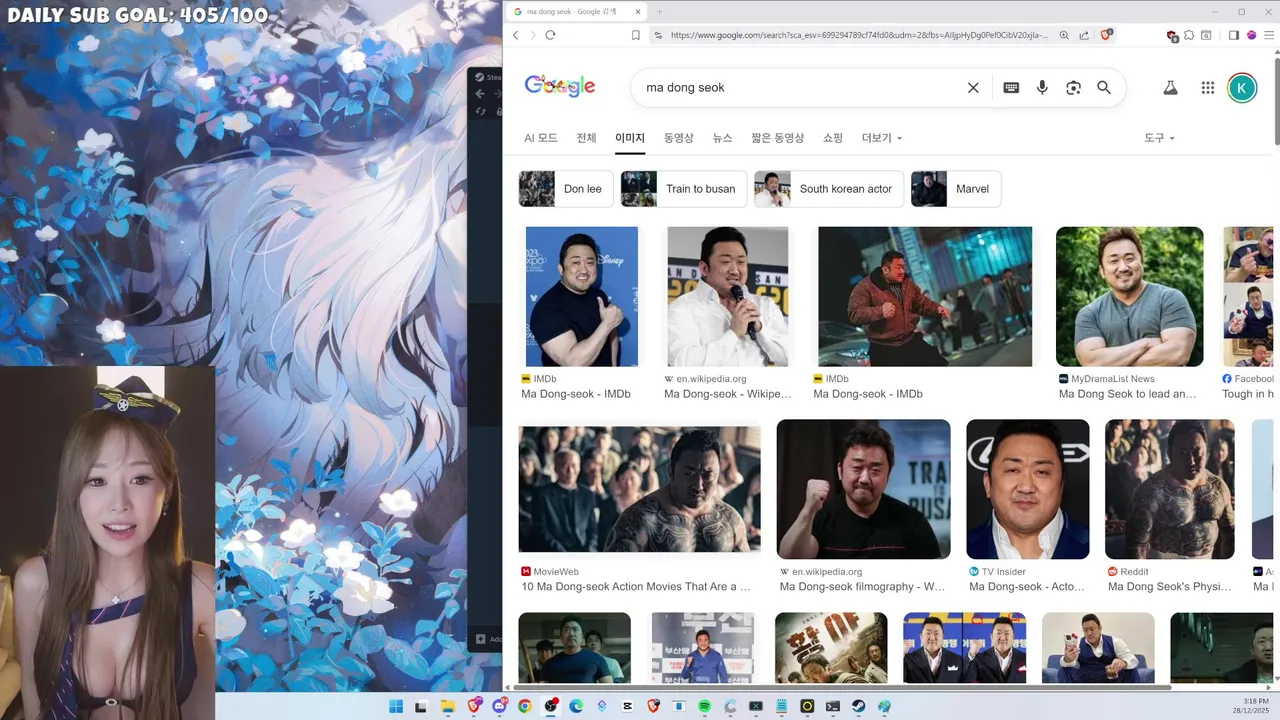This screenshot has width=1280, height=720.
Task: Submit search with the magnifier icon
Action: point(1104,88)
